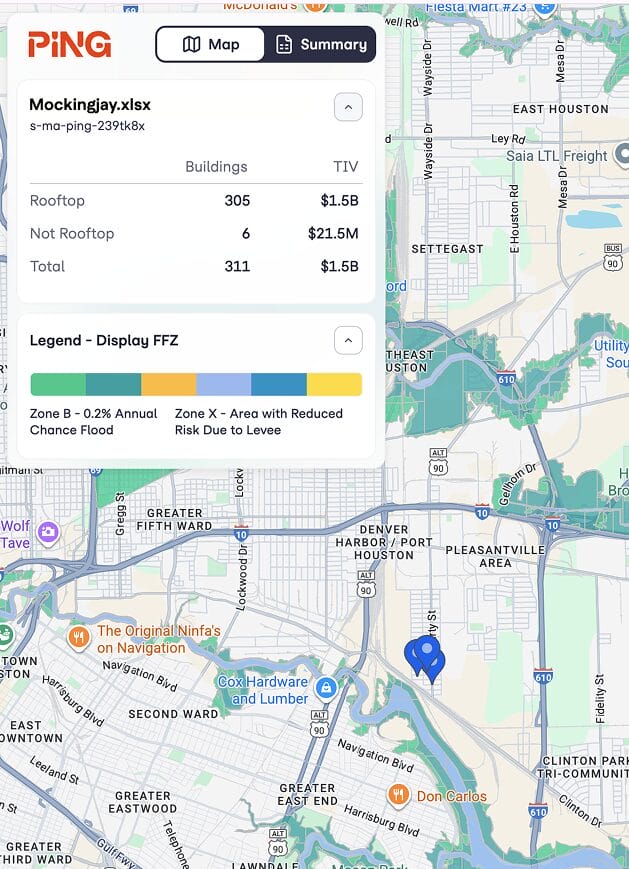Click the PING logo
Image resolution: width=629 pixels, height=869 pixels.
[x=69, y=44]
